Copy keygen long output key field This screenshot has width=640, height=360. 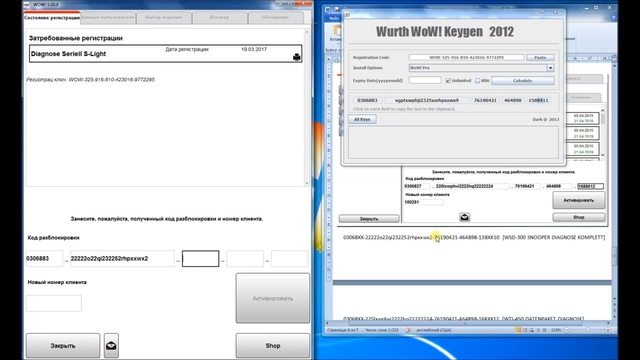click(x=427, y=100)
